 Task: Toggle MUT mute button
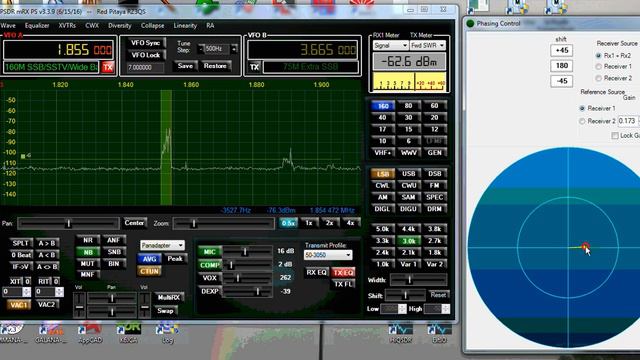(88, 264)
